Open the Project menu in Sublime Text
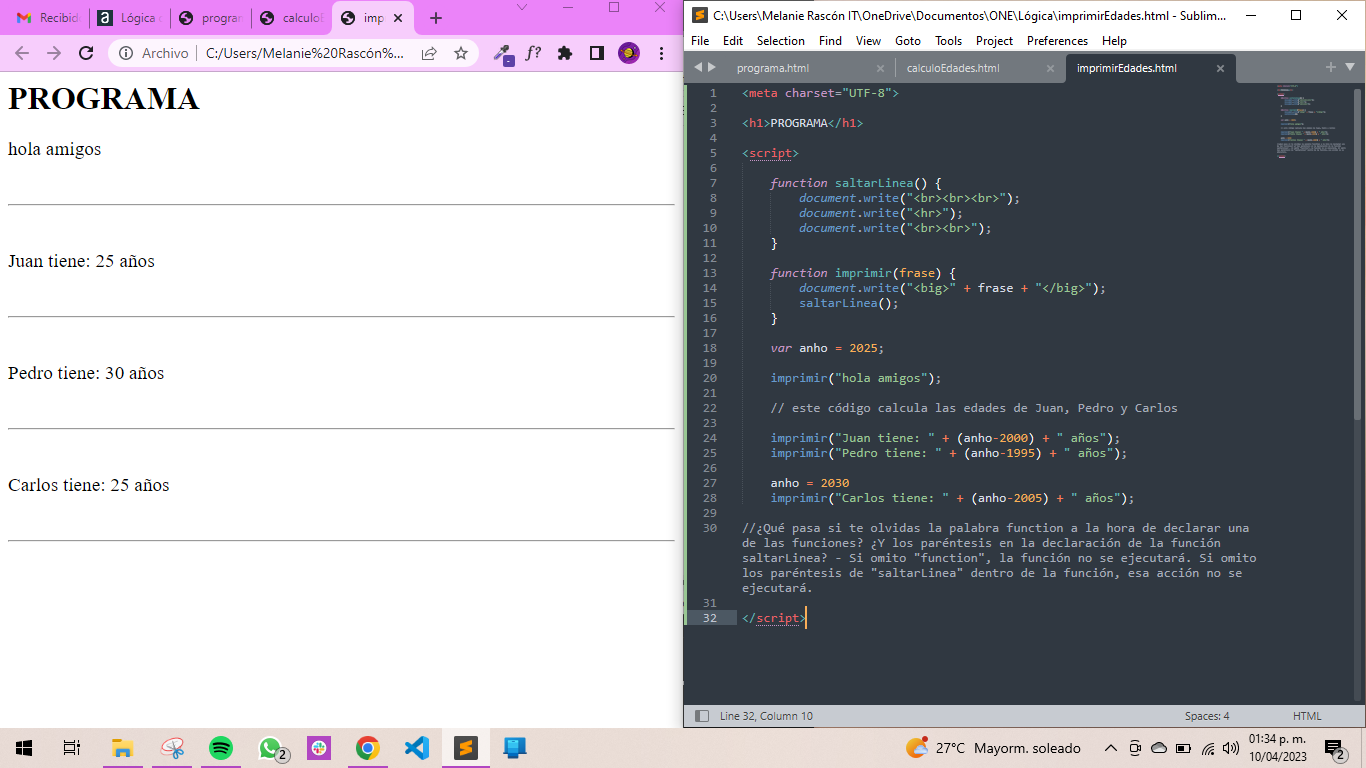1366x768 pixels. coord(994,41)
